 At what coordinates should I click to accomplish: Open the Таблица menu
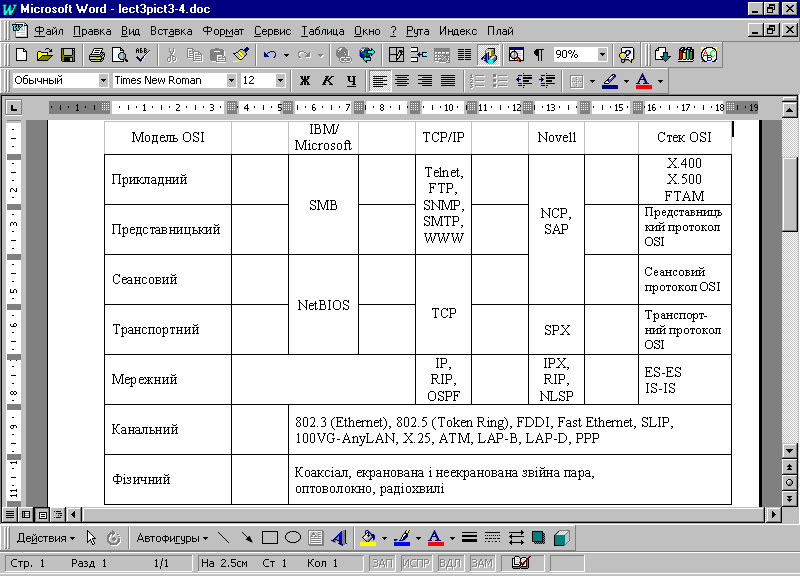click(322, 31)
